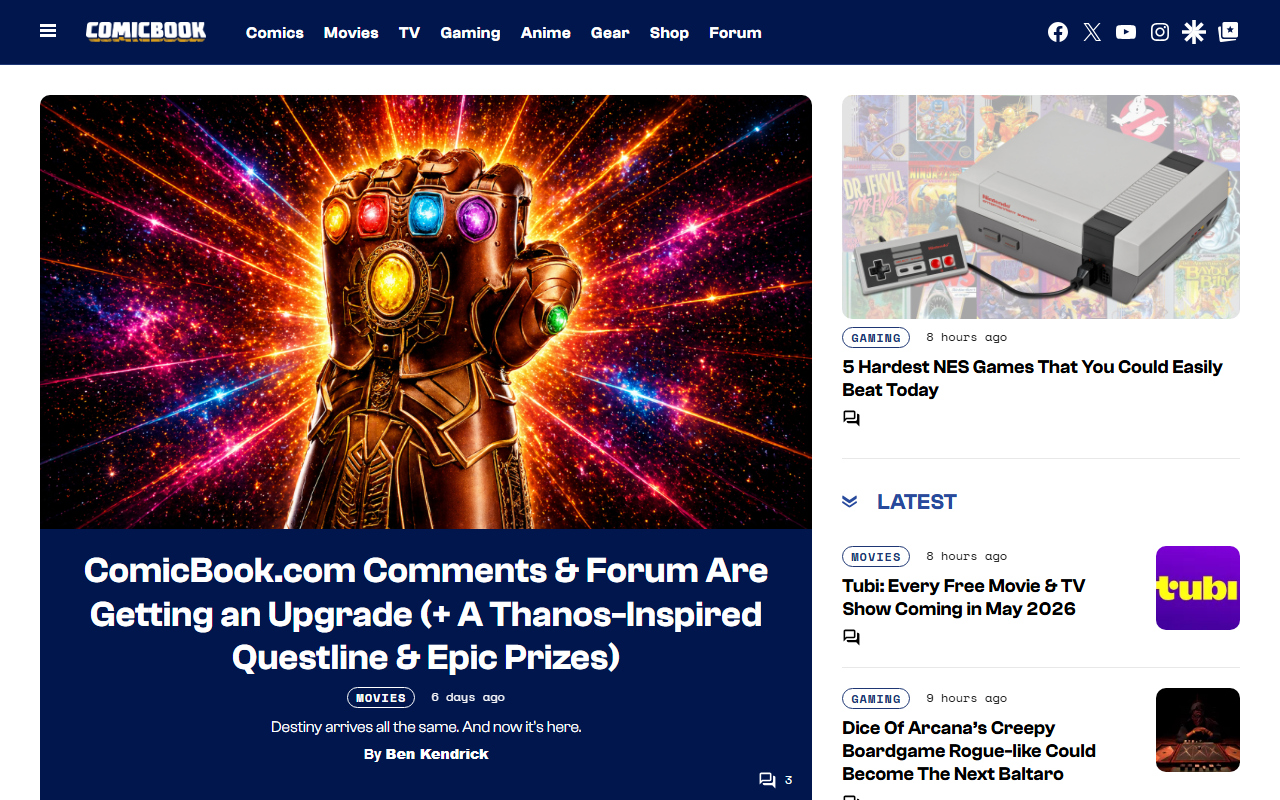Open the Tubi Free Movie & TV article
Image resolution: width=1280 pixels, height=800 pixels.
pyautogui.click(x=963, y=597)
